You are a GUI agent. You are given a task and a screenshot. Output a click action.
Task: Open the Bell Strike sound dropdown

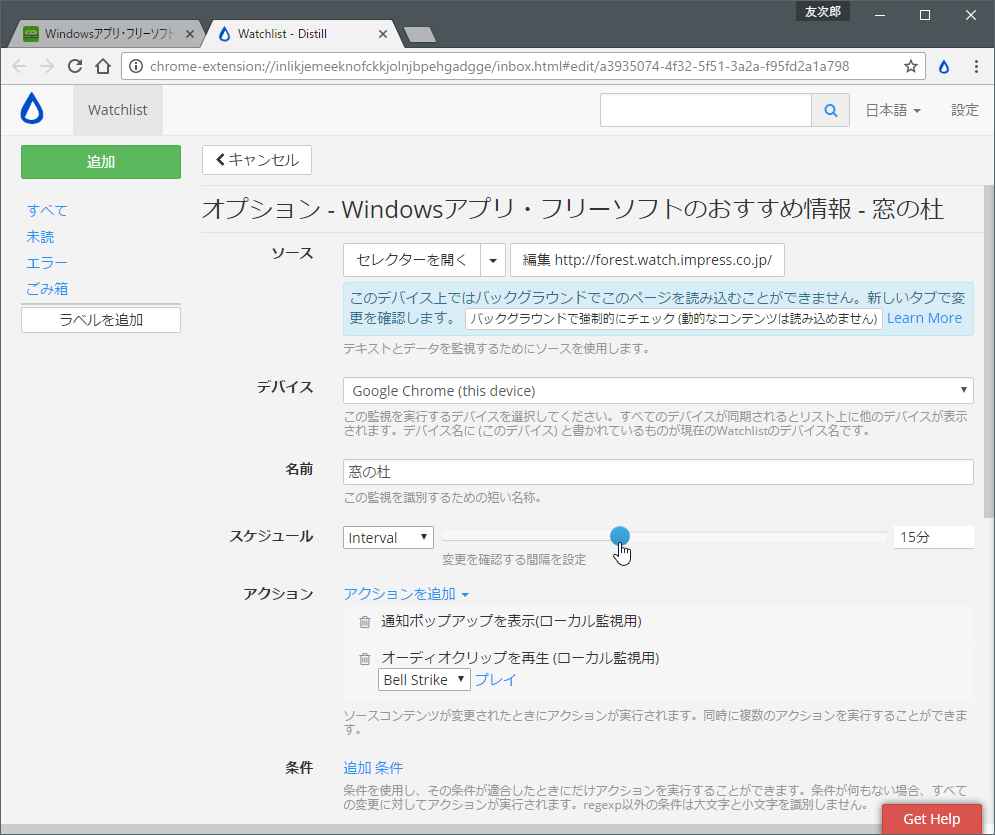pos(423,679)
